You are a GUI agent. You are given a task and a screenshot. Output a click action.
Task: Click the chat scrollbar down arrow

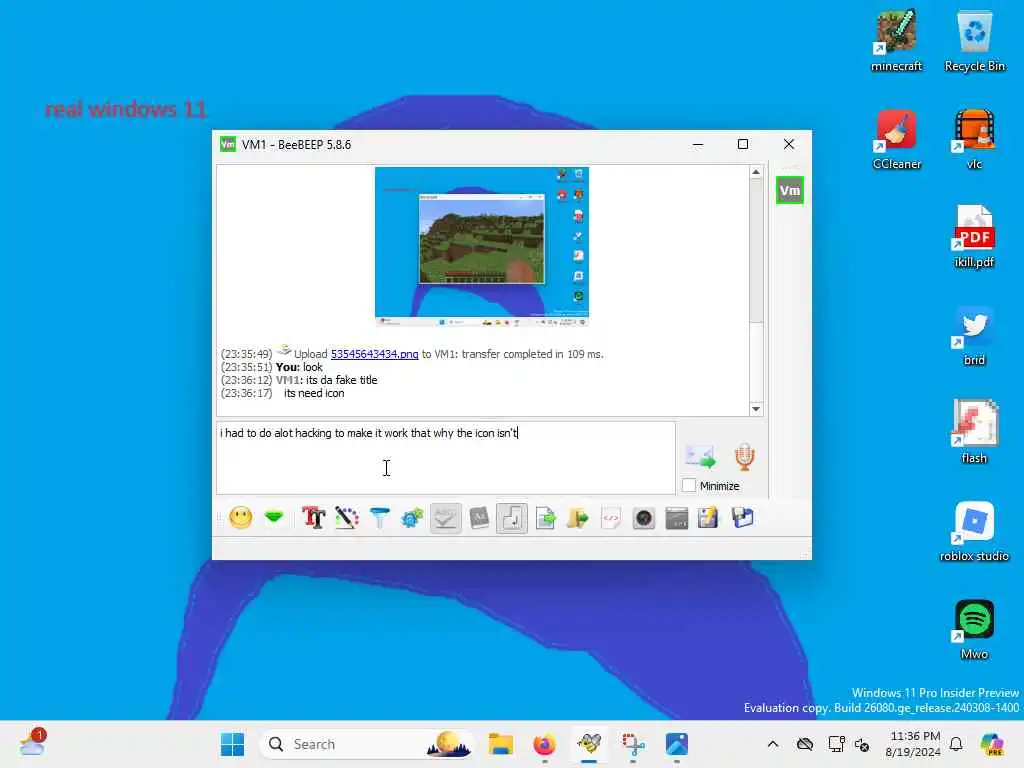(x=756, y=409)
